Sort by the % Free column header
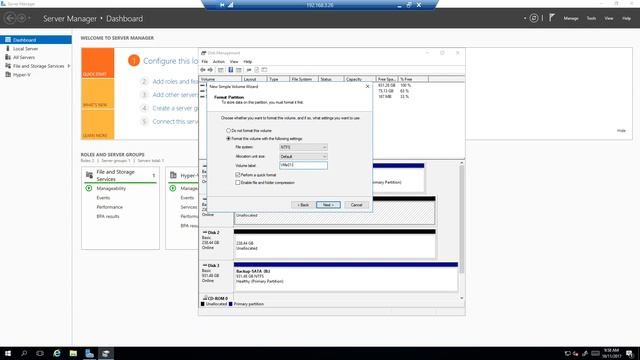Screen dimensions: 640x360 (x=413, y=79)
